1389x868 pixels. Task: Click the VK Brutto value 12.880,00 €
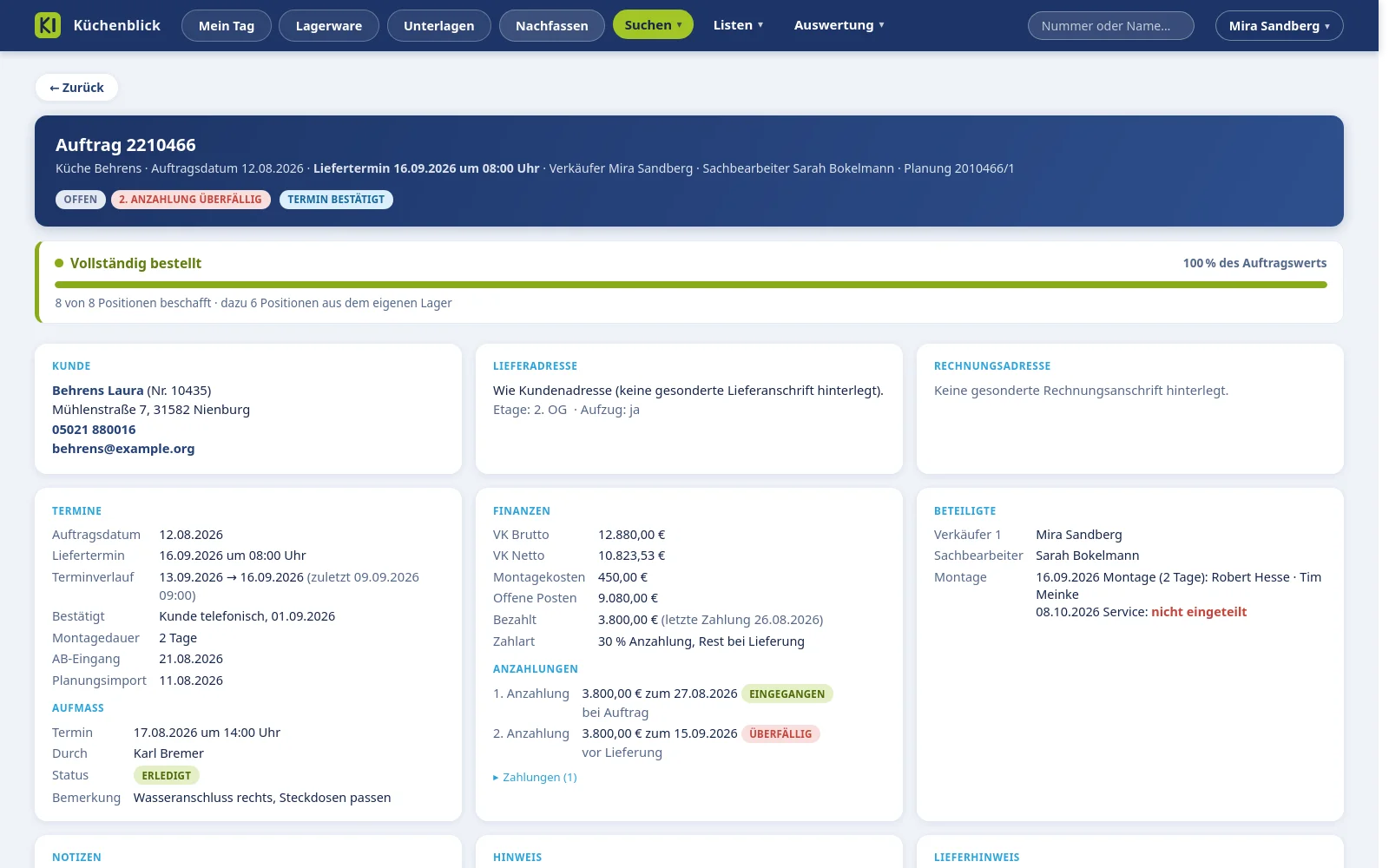(x=632, y=535)
